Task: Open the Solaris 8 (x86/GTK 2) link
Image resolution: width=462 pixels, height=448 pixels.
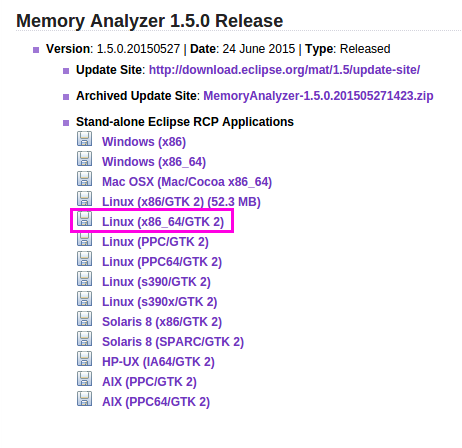Action: pyautogui.click(x=162, y=322)
